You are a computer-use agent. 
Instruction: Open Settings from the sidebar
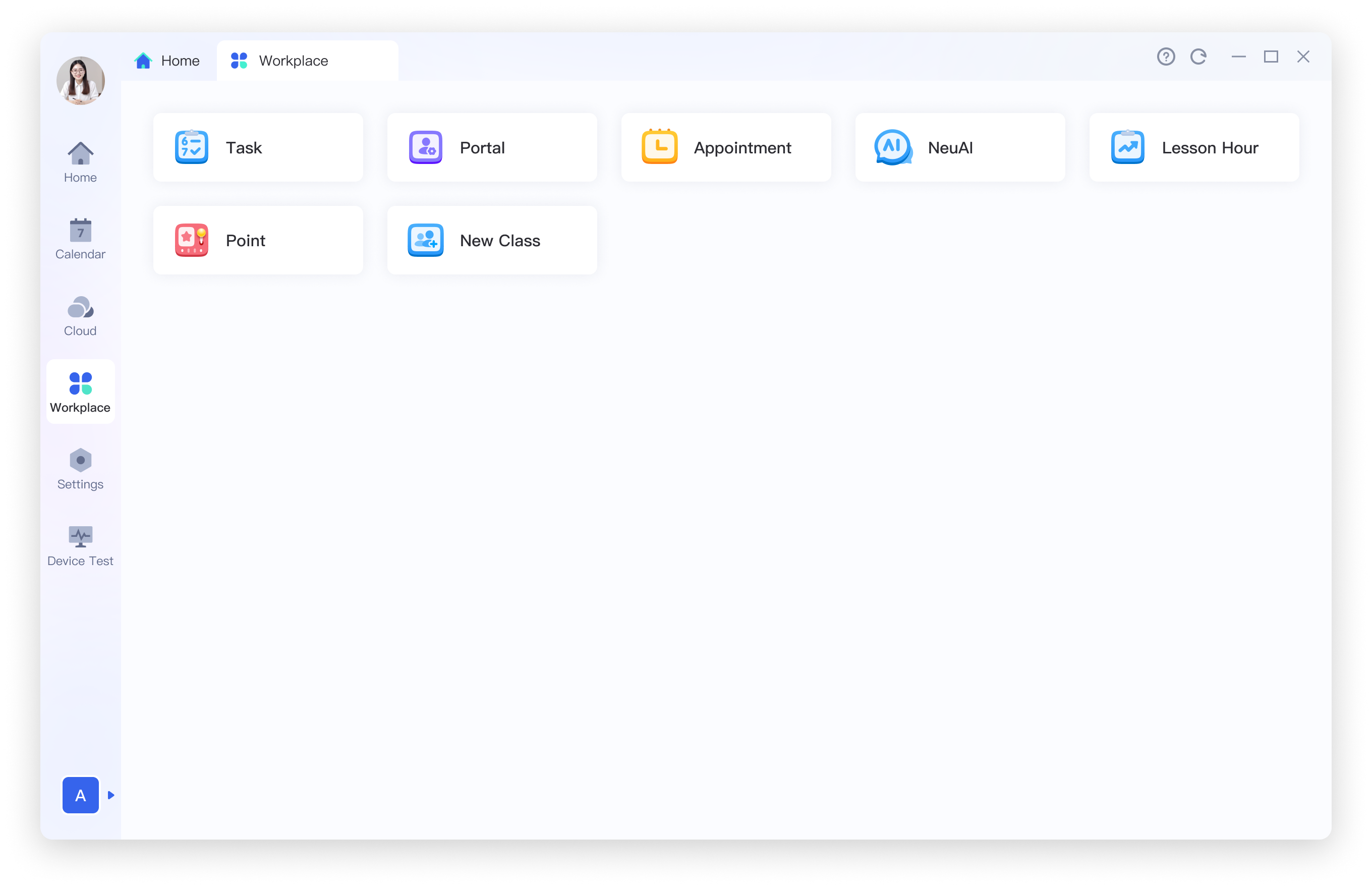coord(80,469)
